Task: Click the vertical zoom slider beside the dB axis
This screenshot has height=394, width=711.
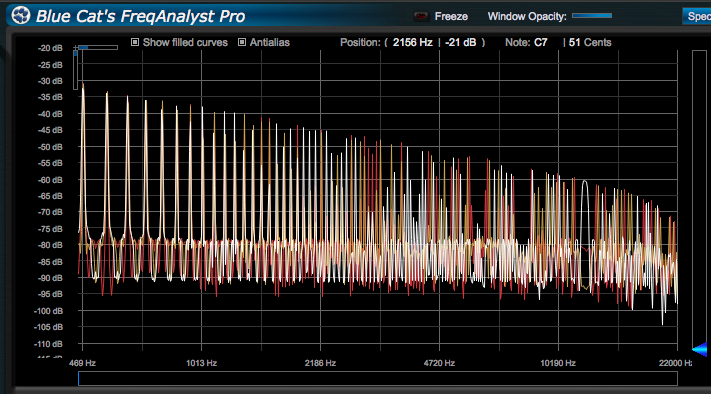Action: click(75, 70)
